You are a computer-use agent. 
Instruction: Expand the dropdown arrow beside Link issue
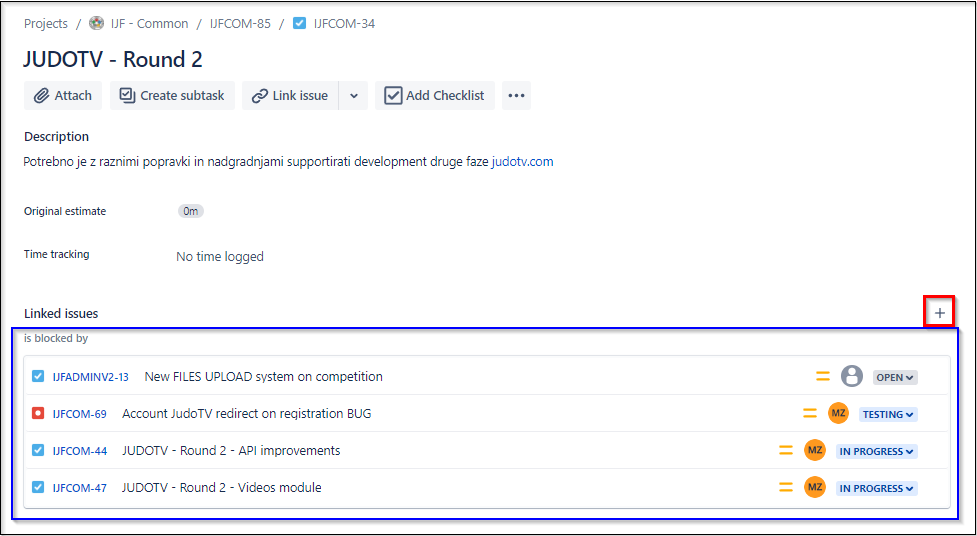click(x=354, y=95)
